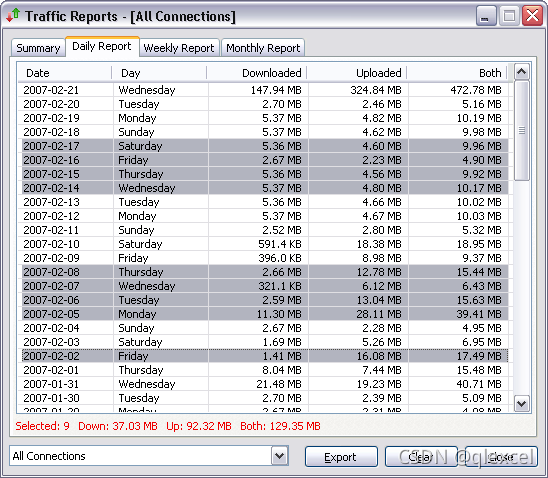Select the 2007-02-11 date cell
The height and width of the screenshot is (478, 548).
(51, 230)
